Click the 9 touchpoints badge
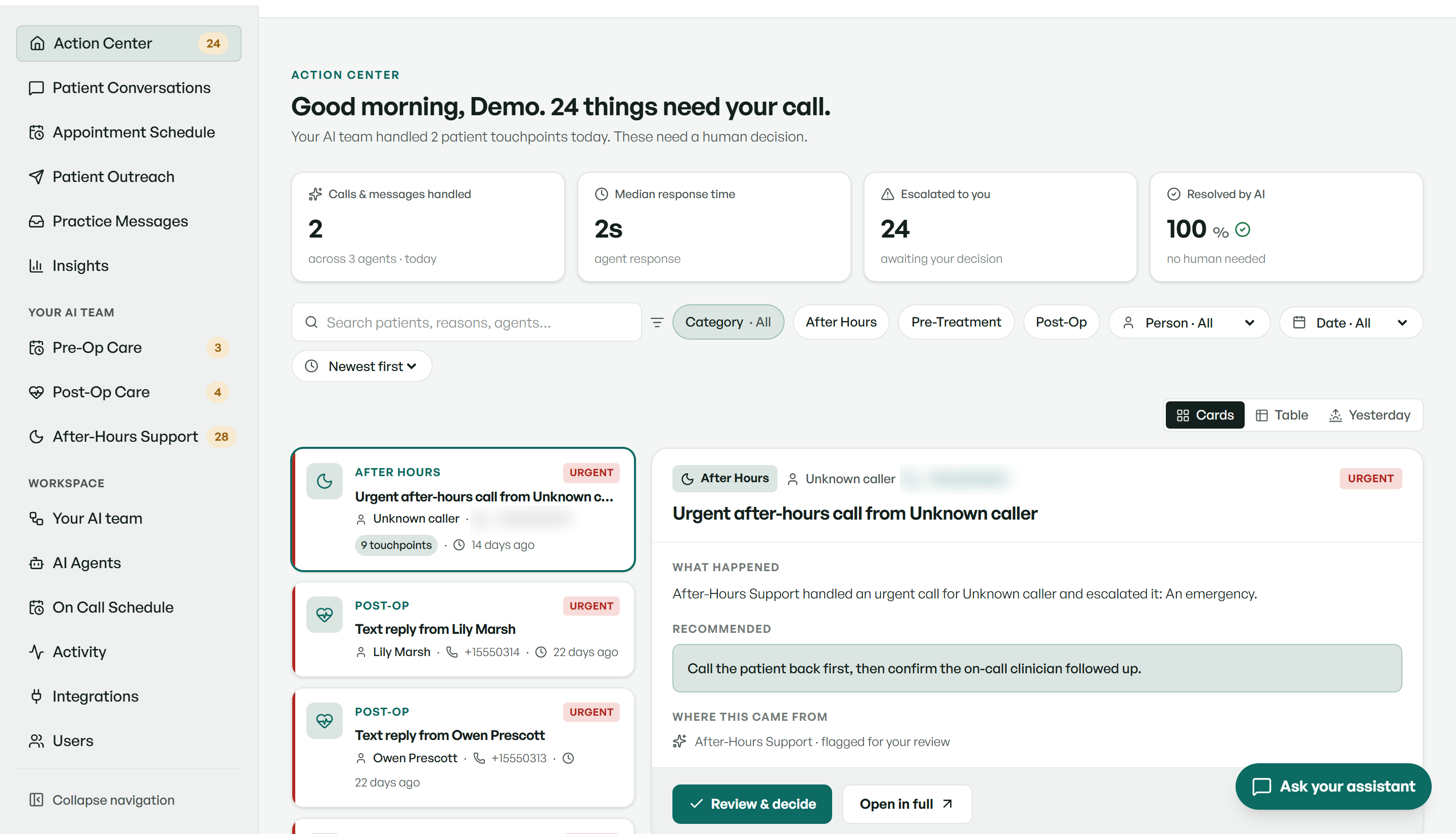The height and width of the screenshot is (834, 1456). (x=396, y=545)
